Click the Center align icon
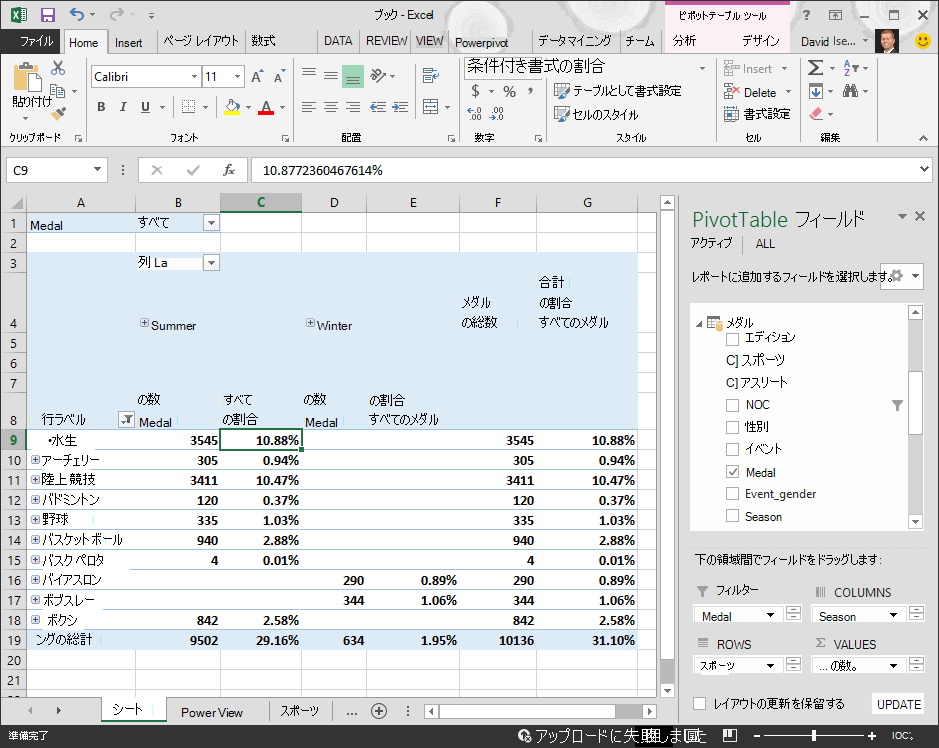This screenshot has width=939, height=748. coord(331,107)
